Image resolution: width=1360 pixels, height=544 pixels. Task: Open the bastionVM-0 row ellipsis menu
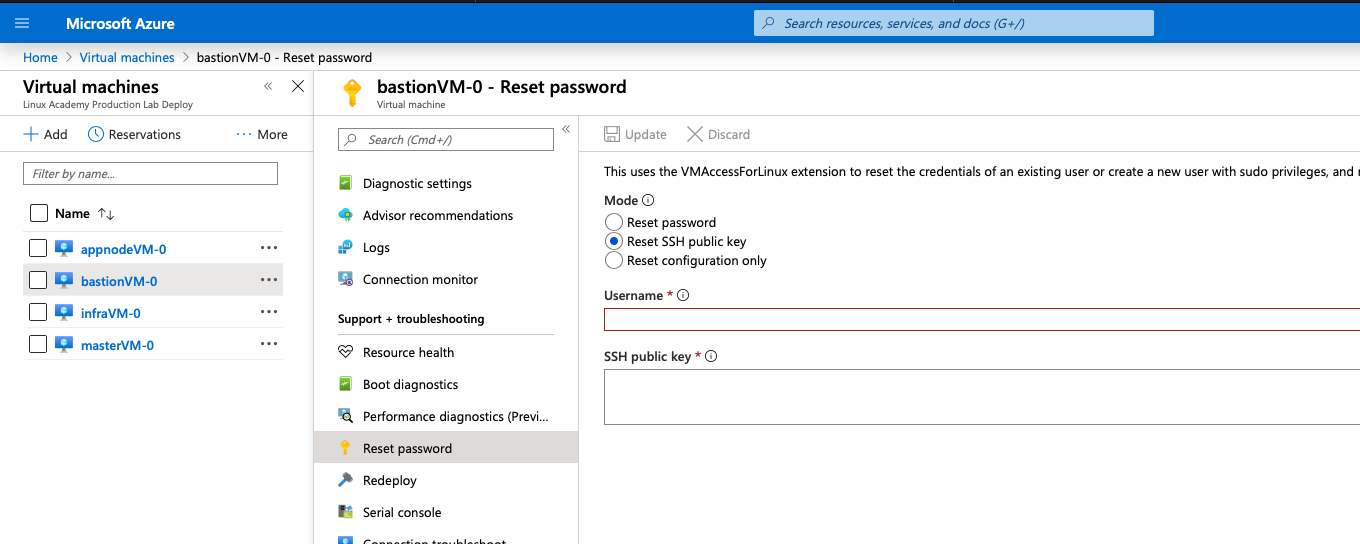click(269, 280)
